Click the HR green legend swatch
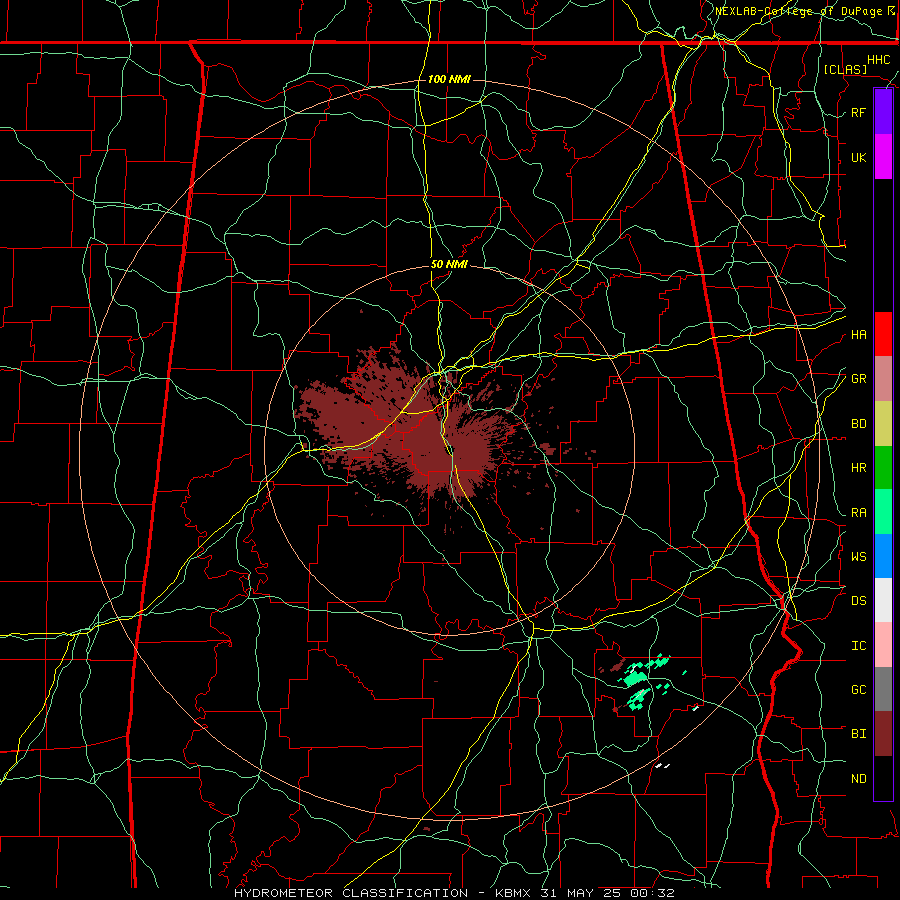 point(883,468)
